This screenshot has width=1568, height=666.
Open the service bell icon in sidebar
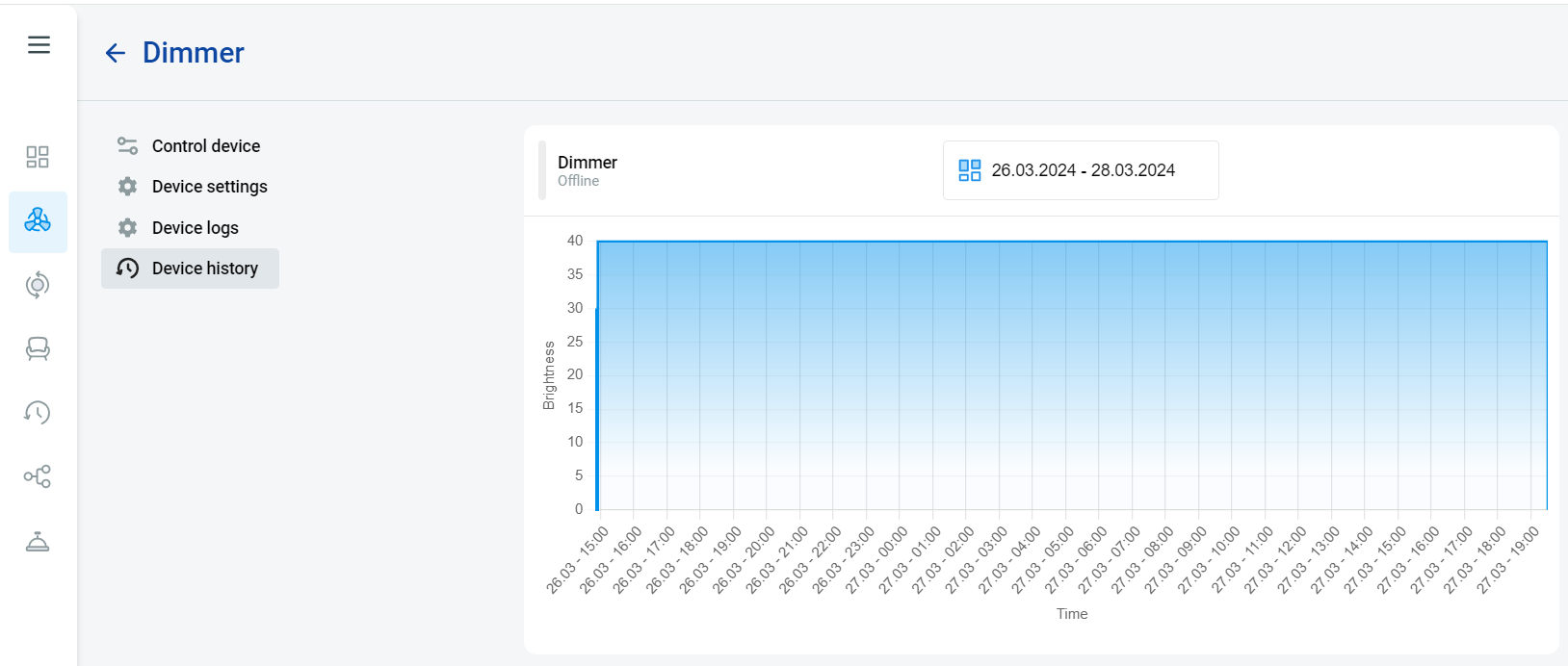tap(38, 542)
